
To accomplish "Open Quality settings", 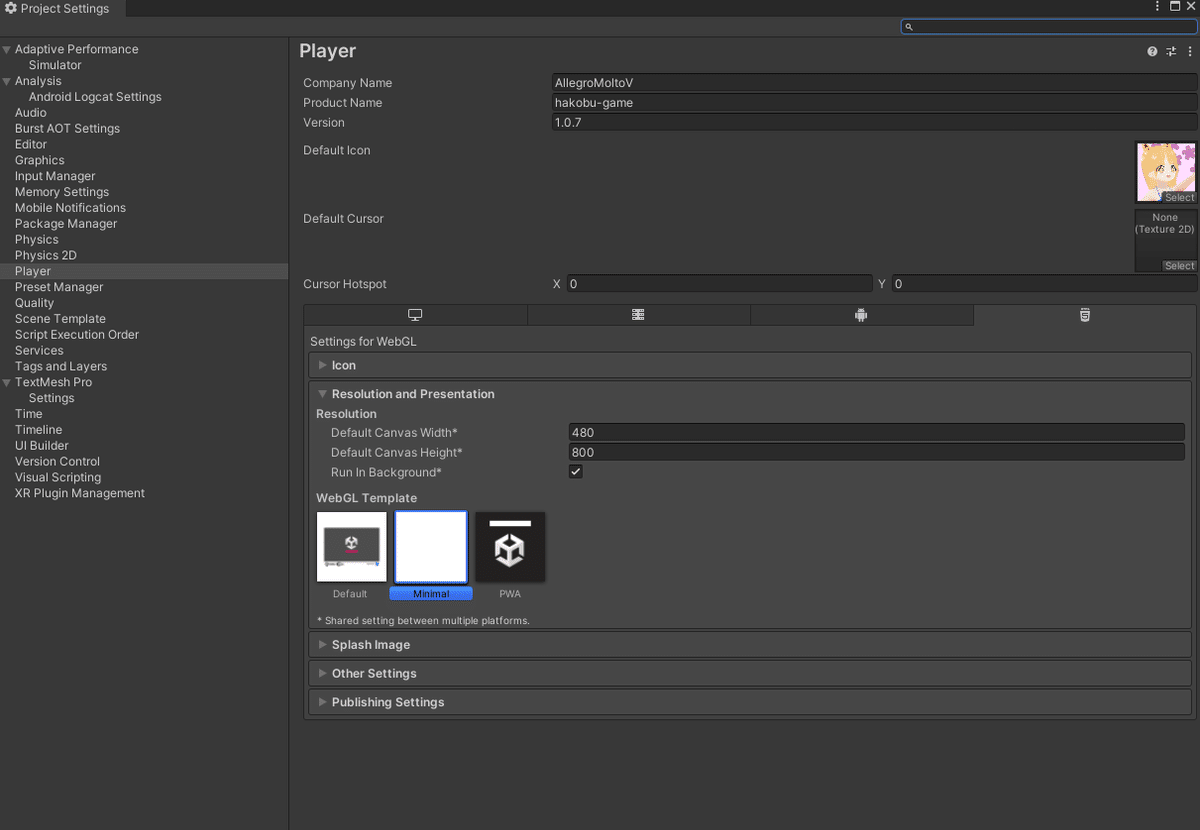I will (35, 303).
